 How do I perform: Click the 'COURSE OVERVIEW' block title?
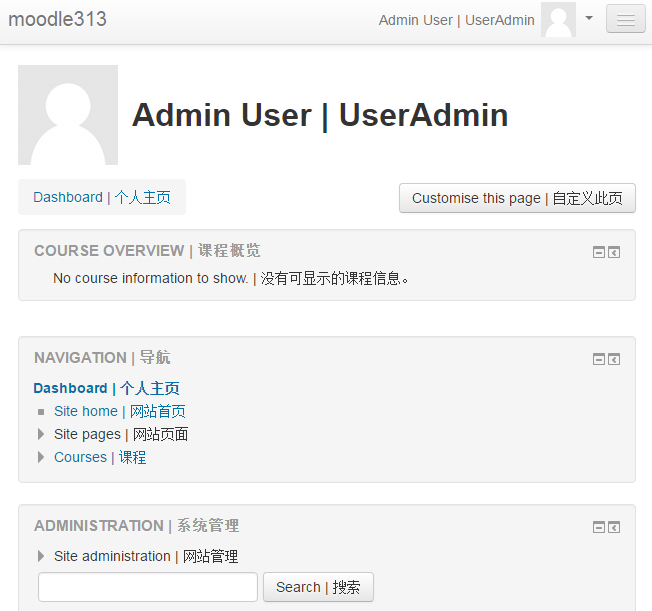tap(147, 251)
